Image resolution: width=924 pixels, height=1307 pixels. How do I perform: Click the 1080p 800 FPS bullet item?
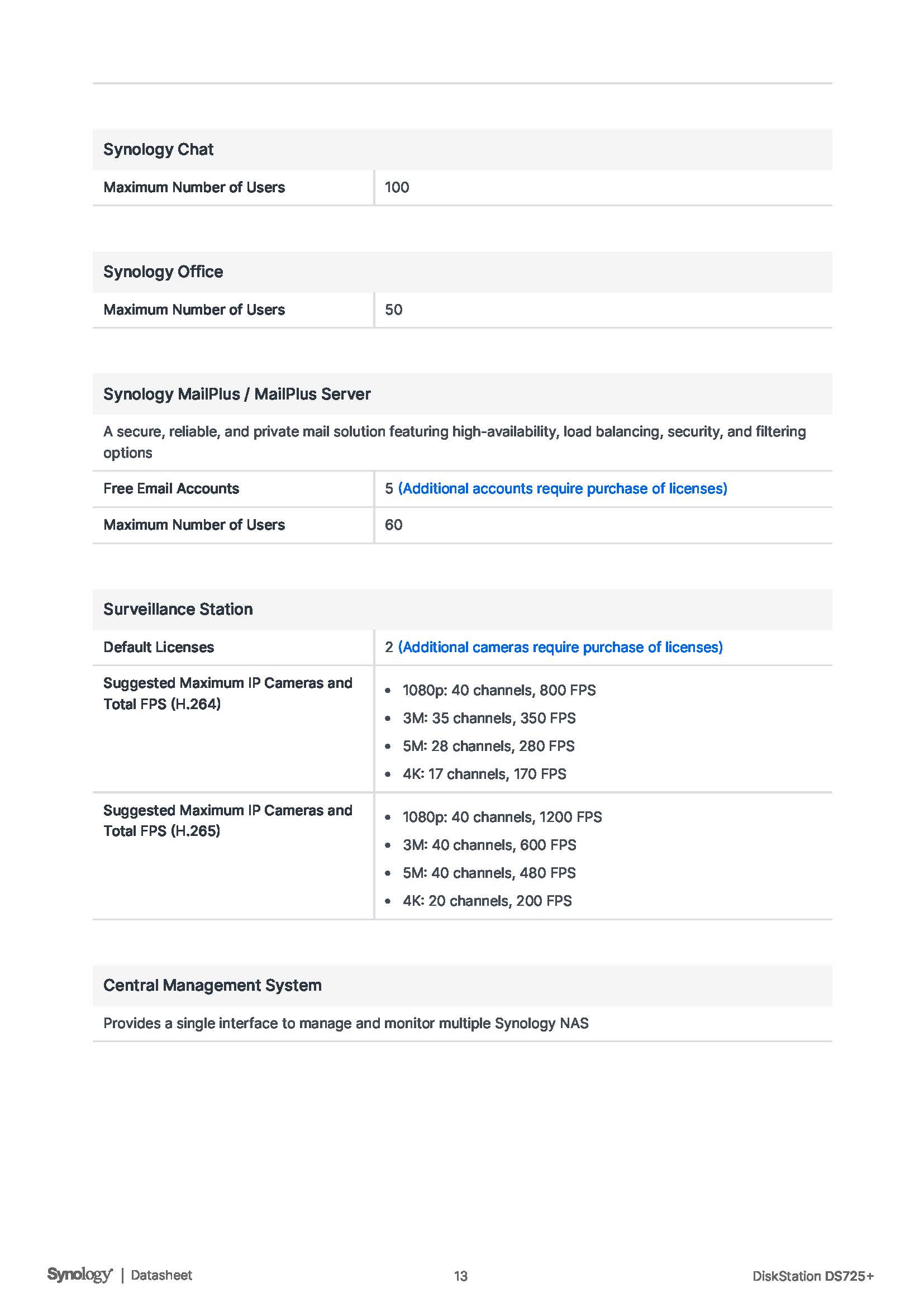coord(498,690)
